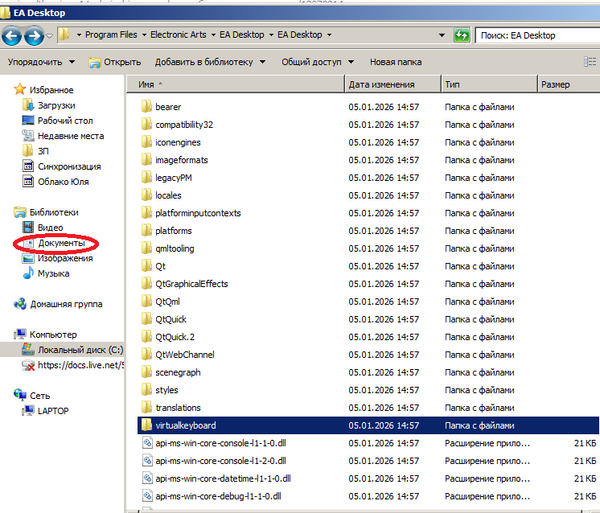Click the Новая папка toolbar button
Image resolution: width=600 pixels, height=513 pixels.
(395, 61)
